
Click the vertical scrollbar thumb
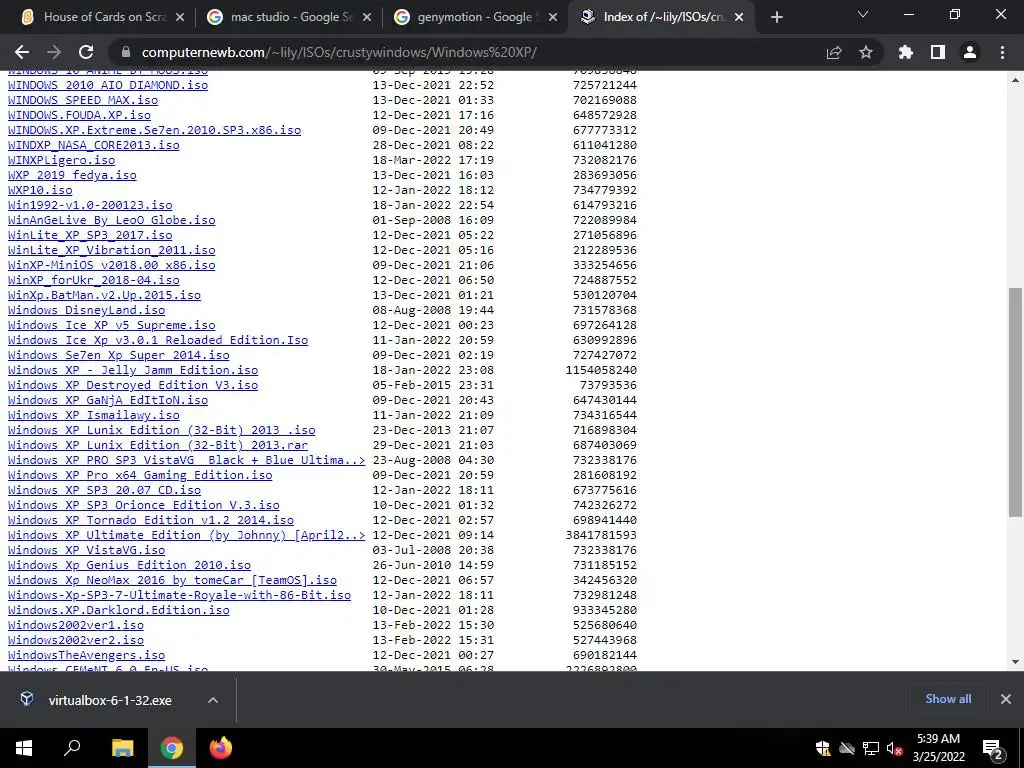pos(1016,402)
